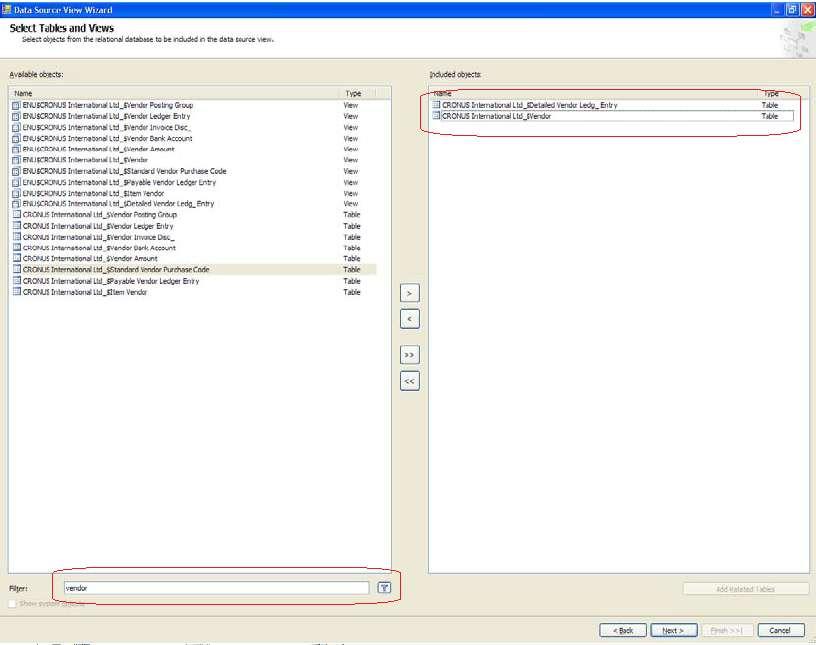The image size is (816, 645).
Task: Select included CRONUS $Detailed Vendor Ledg_ Entry row
Action: 613,105
